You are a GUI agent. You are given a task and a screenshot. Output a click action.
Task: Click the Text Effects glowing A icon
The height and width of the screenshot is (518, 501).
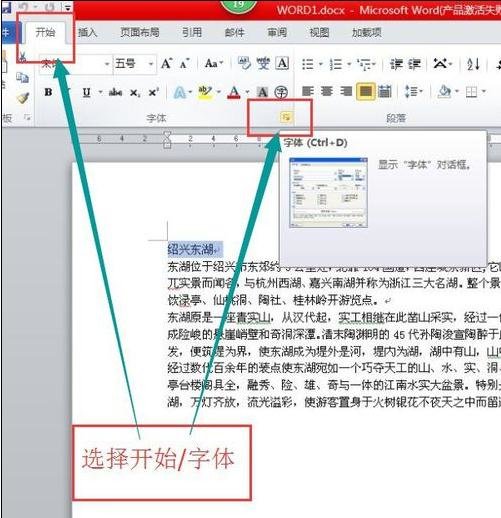(x=179, y=92)
